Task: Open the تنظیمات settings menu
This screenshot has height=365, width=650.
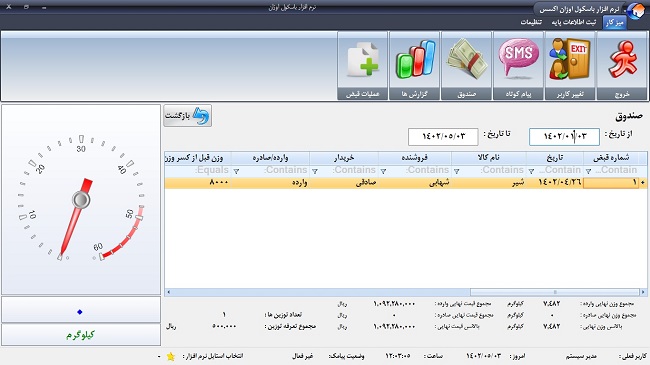Action: (531, 22)
